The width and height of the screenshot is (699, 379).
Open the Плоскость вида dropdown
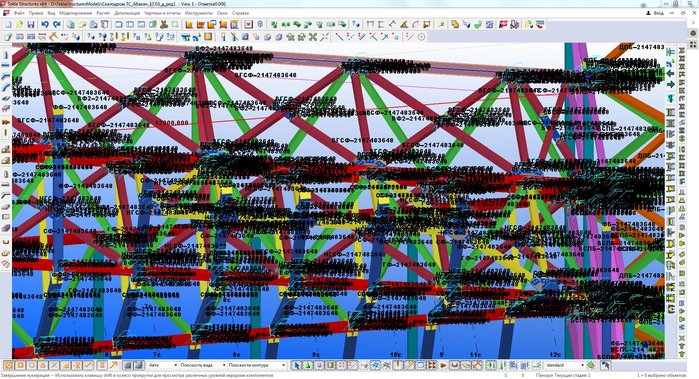(202, 365)
